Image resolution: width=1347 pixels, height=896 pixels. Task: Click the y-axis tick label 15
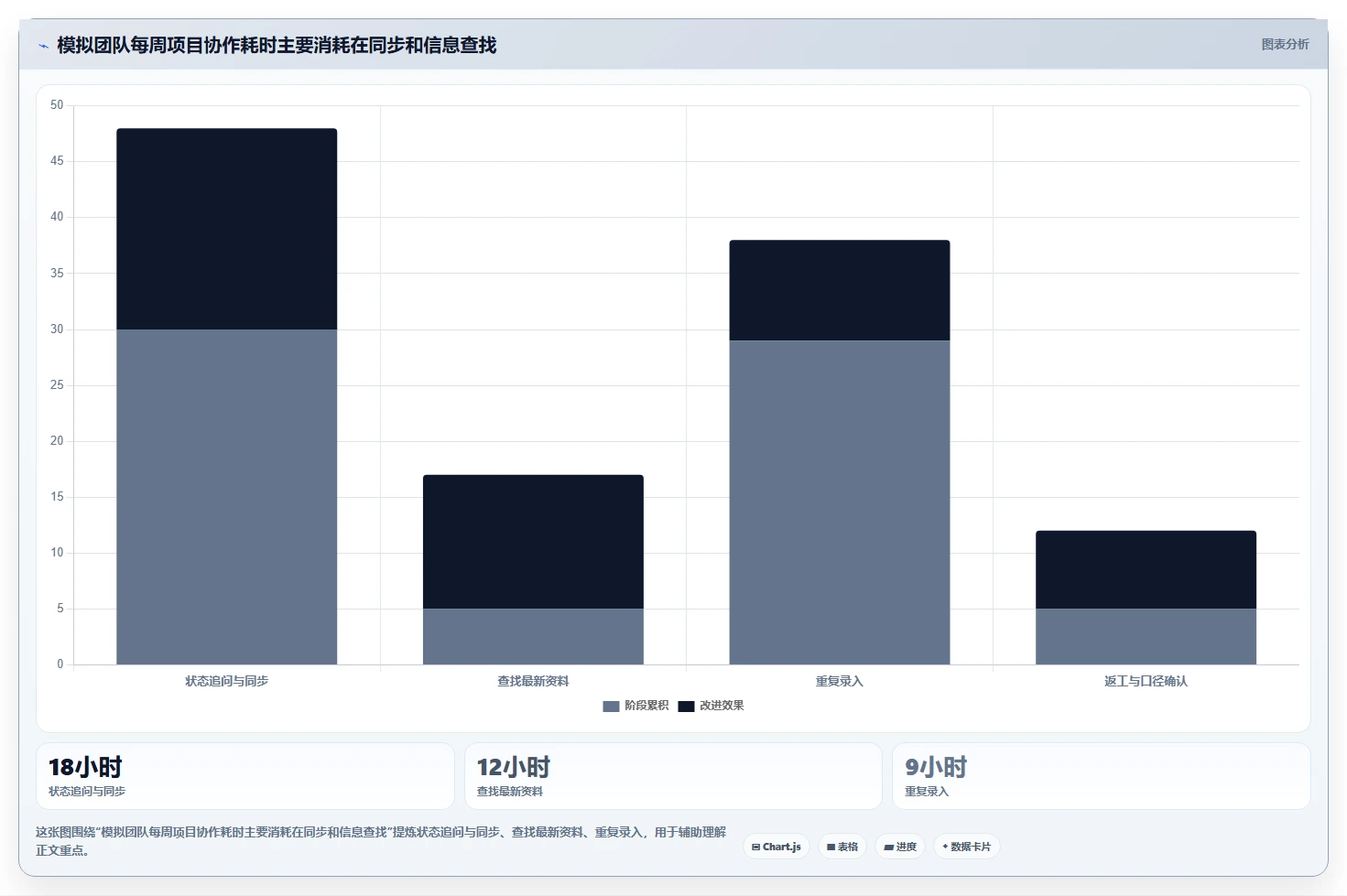tap(57, 497)
